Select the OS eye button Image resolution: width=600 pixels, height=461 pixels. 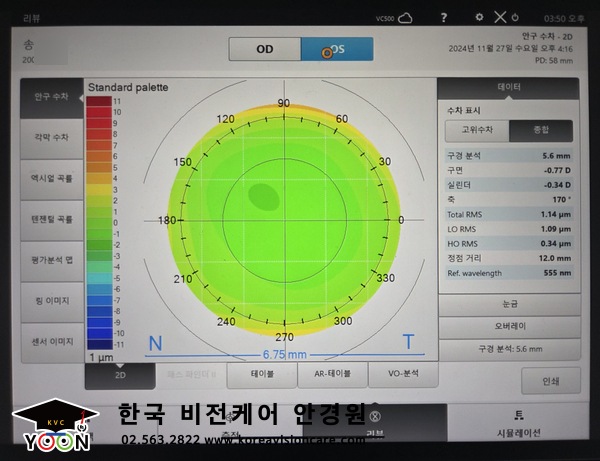(x=336, y=50)
